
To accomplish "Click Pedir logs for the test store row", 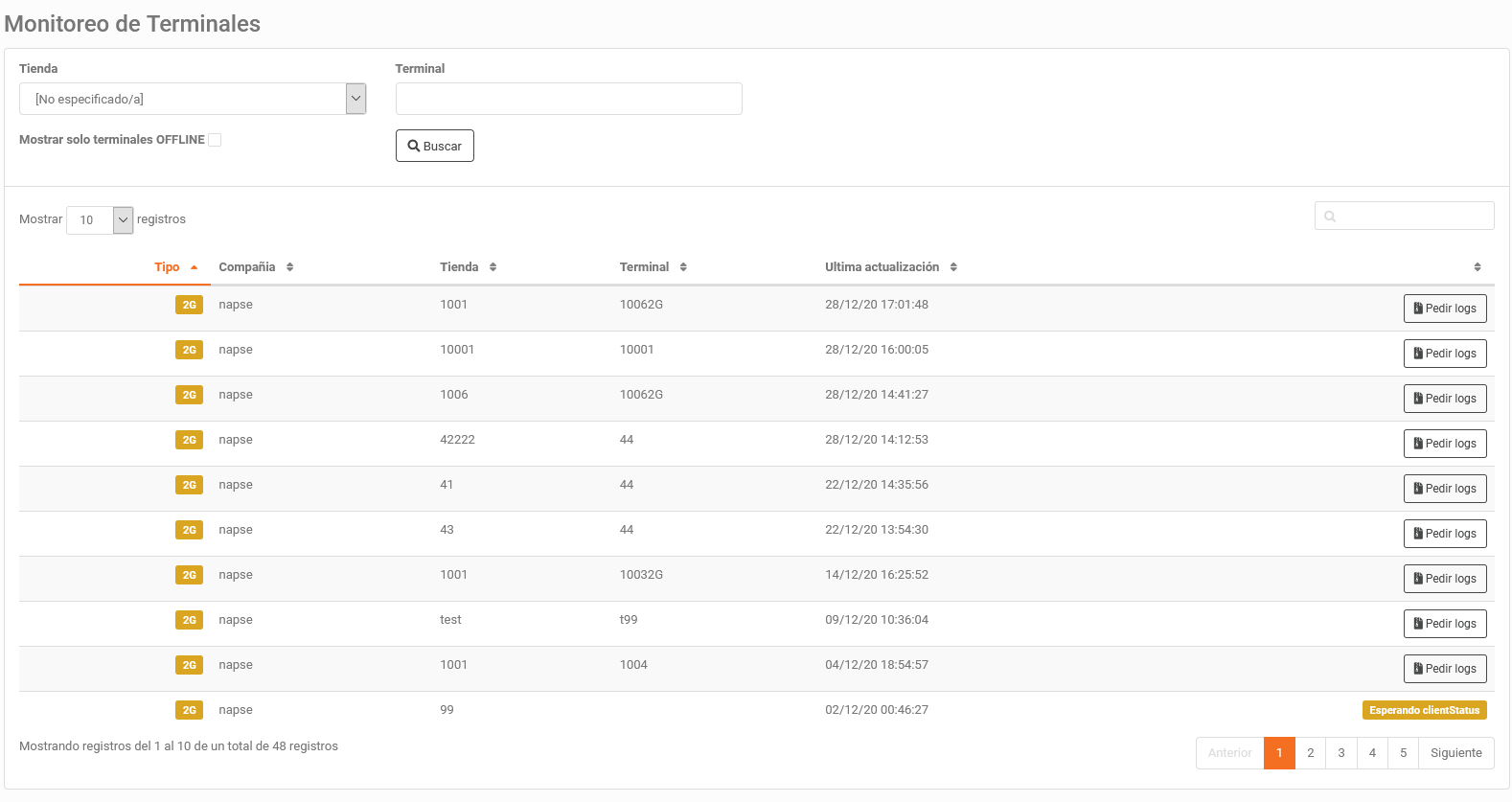I will click(x=1444, y=624).
